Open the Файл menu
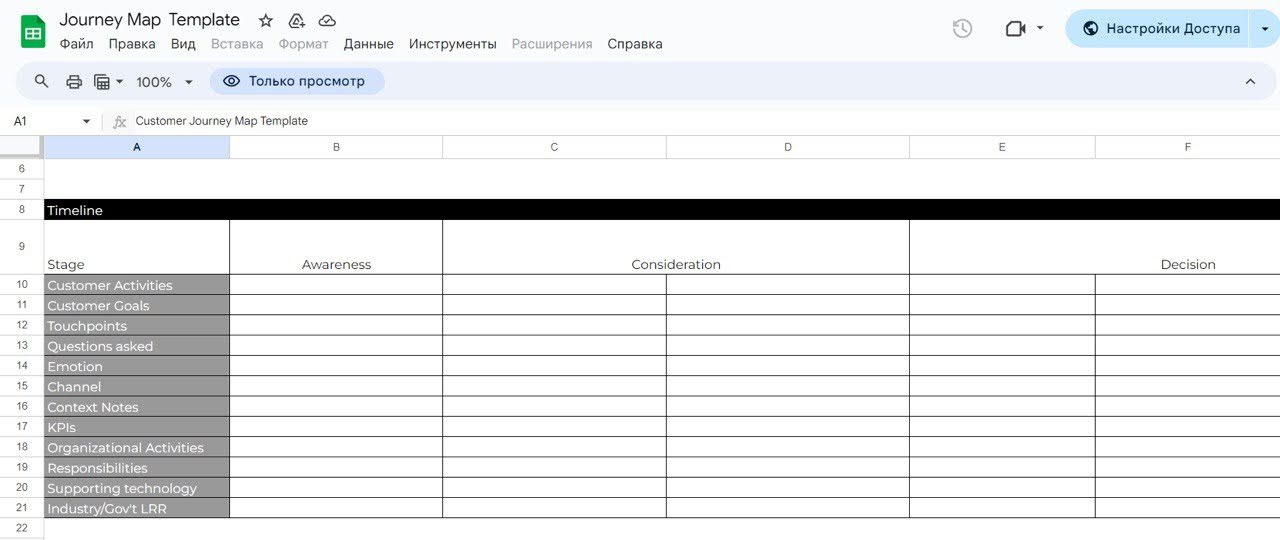 coord(76,44)
